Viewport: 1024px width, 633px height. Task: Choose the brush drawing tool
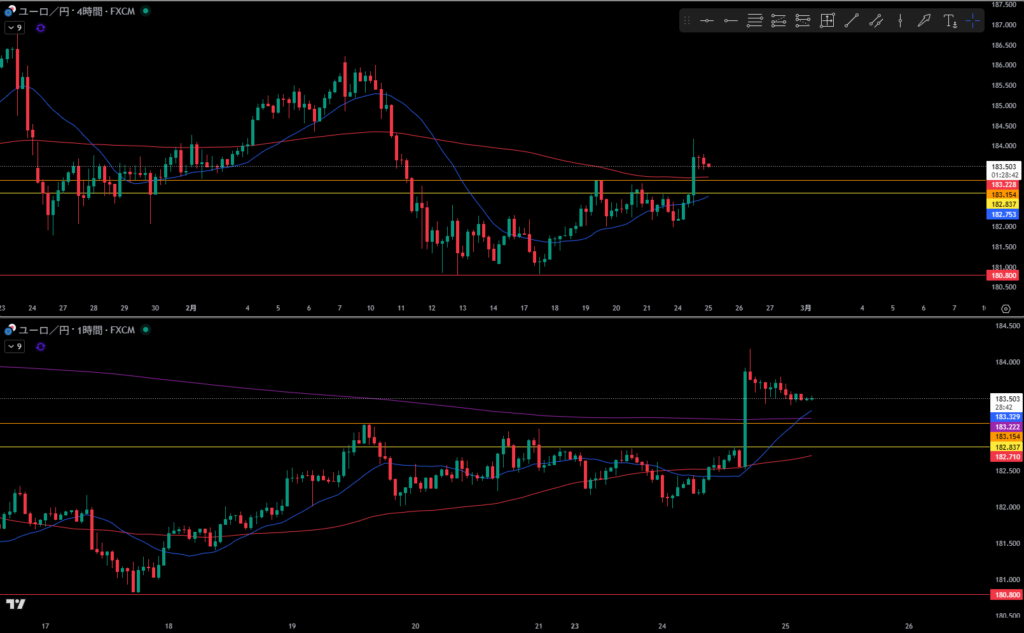pos(924,20)
